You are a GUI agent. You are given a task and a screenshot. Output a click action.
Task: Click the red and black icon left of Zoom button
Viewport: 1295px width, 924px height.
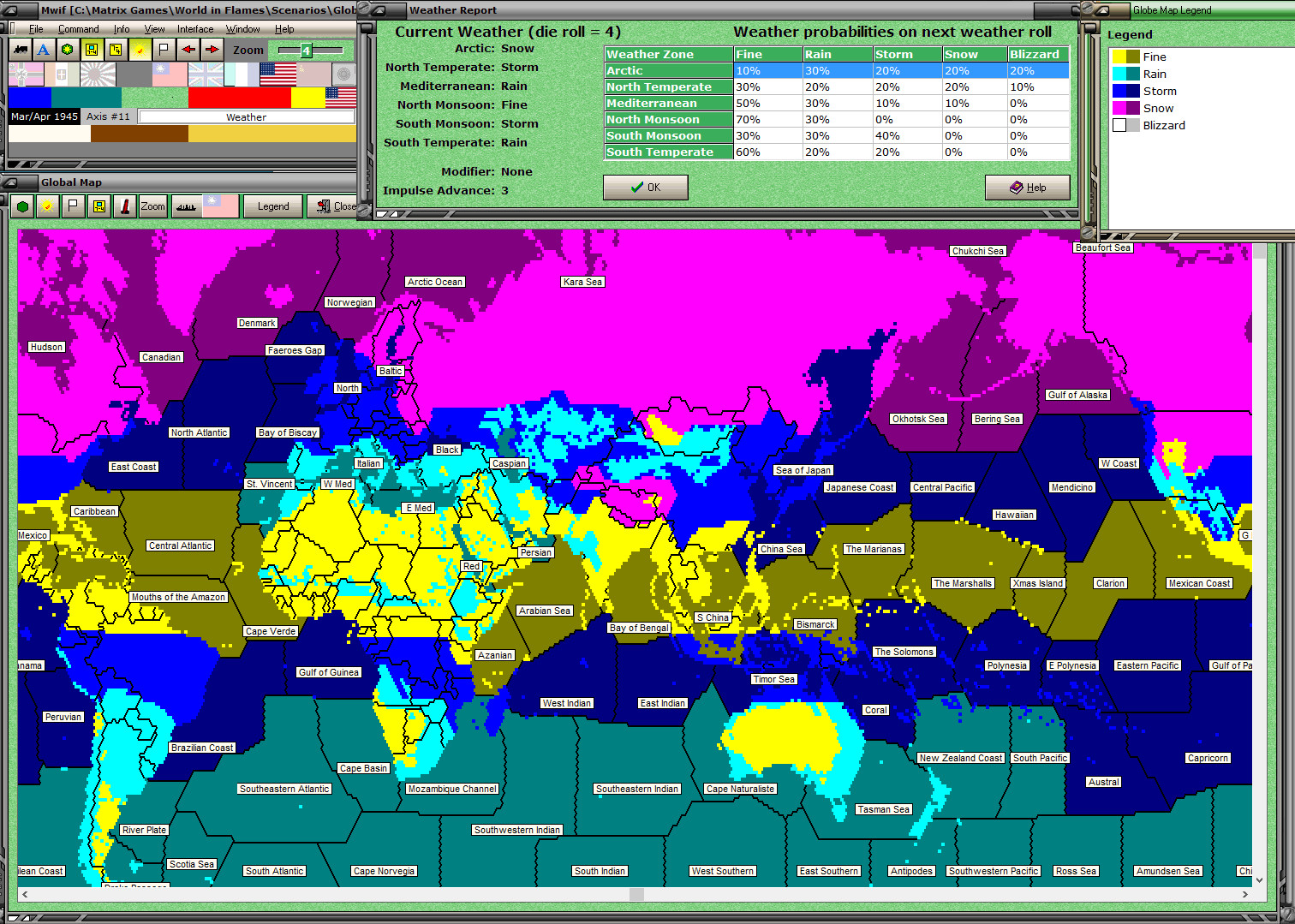(x=125, y=206)
